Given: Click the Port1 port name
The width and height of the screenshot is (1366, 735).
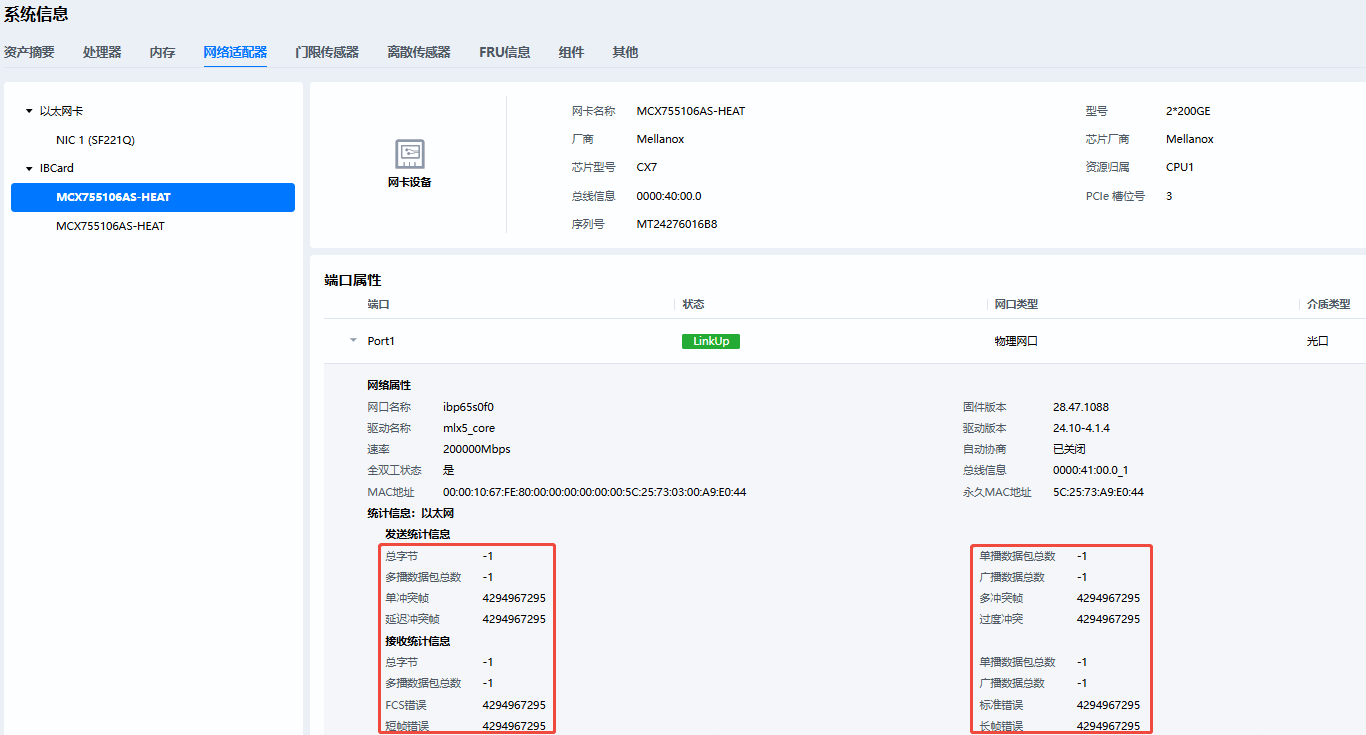Looking at the screenshot, I should click(381, 341).
